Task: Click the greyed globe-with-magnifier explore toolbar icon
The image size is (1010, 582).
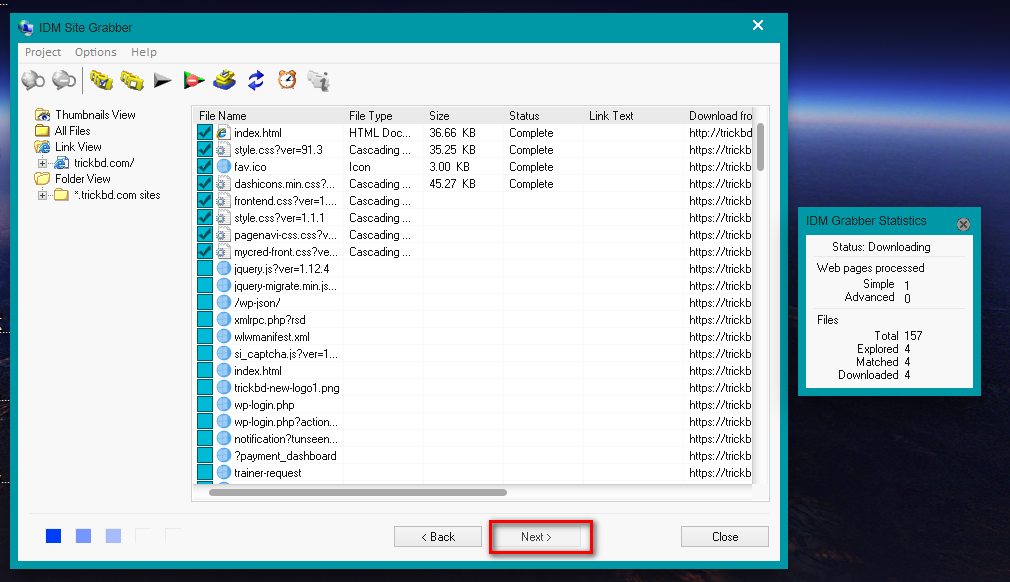Action: point(33,80)
